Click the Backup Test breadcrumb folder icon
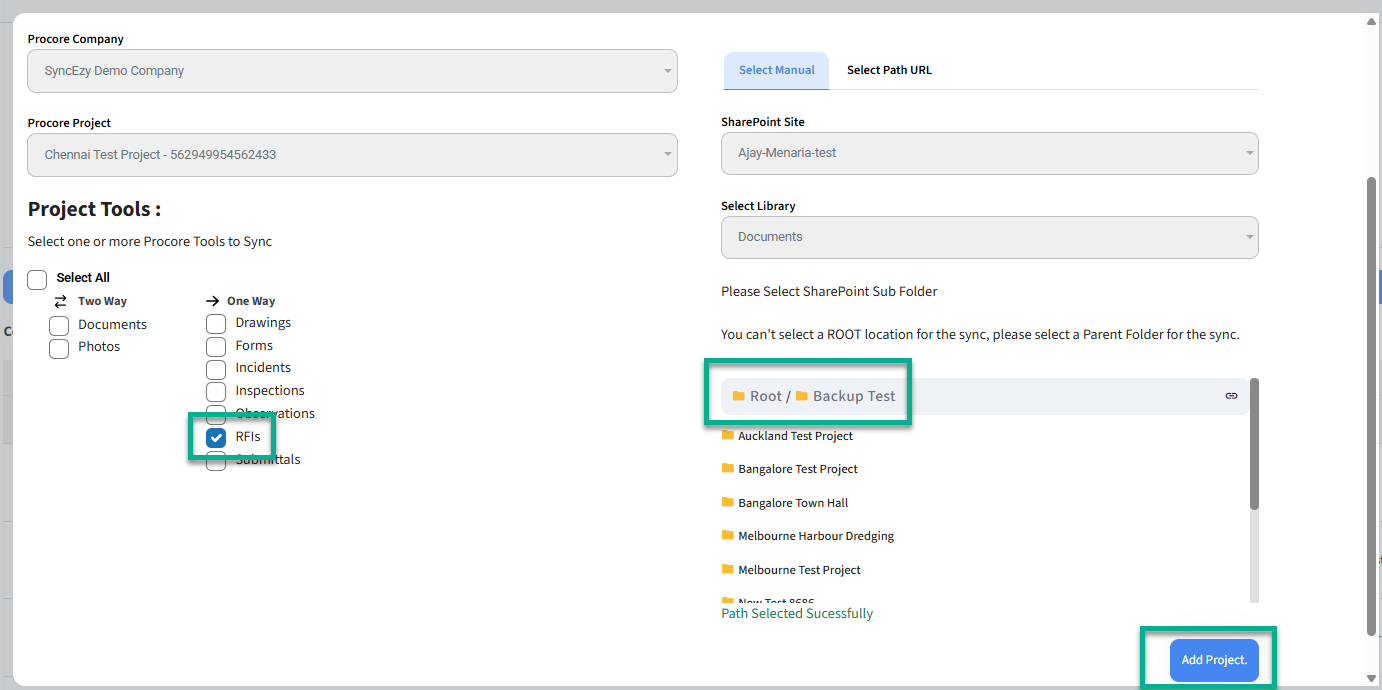 coord(801,396)
